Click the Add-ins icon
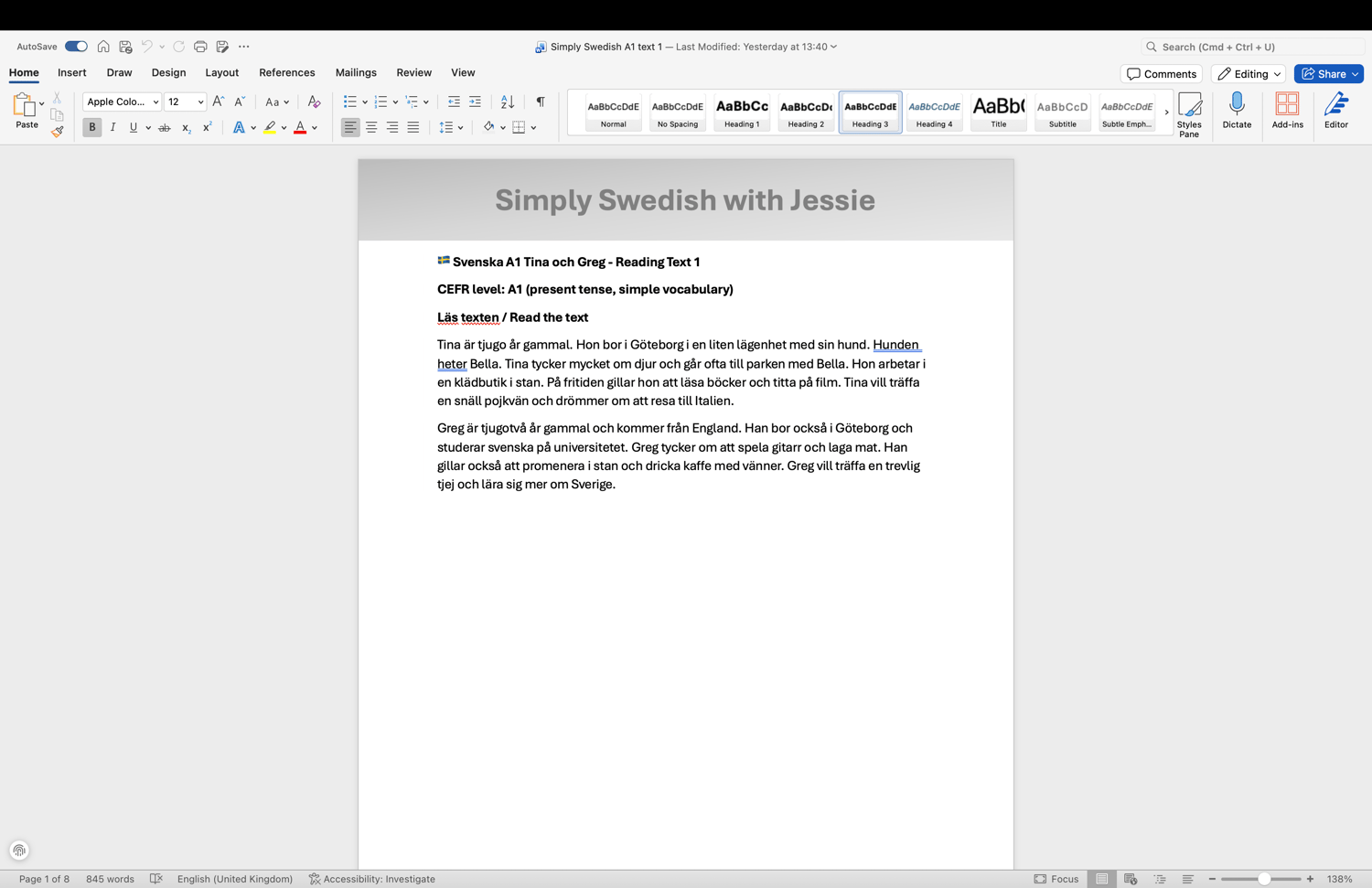 pos(1287,105)
